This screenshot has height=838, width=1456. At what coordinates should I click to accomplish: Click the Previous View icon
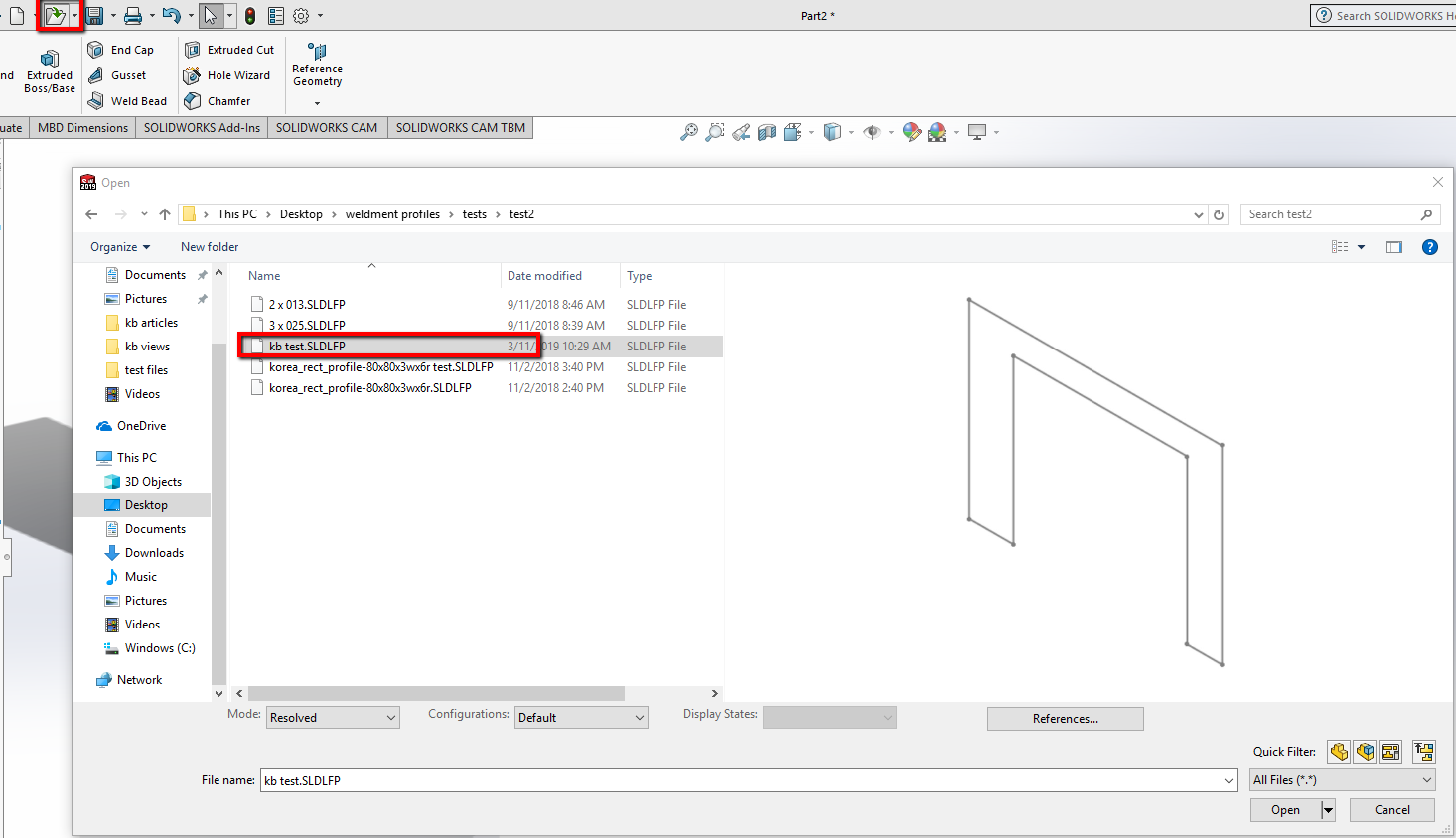[741, 132]
